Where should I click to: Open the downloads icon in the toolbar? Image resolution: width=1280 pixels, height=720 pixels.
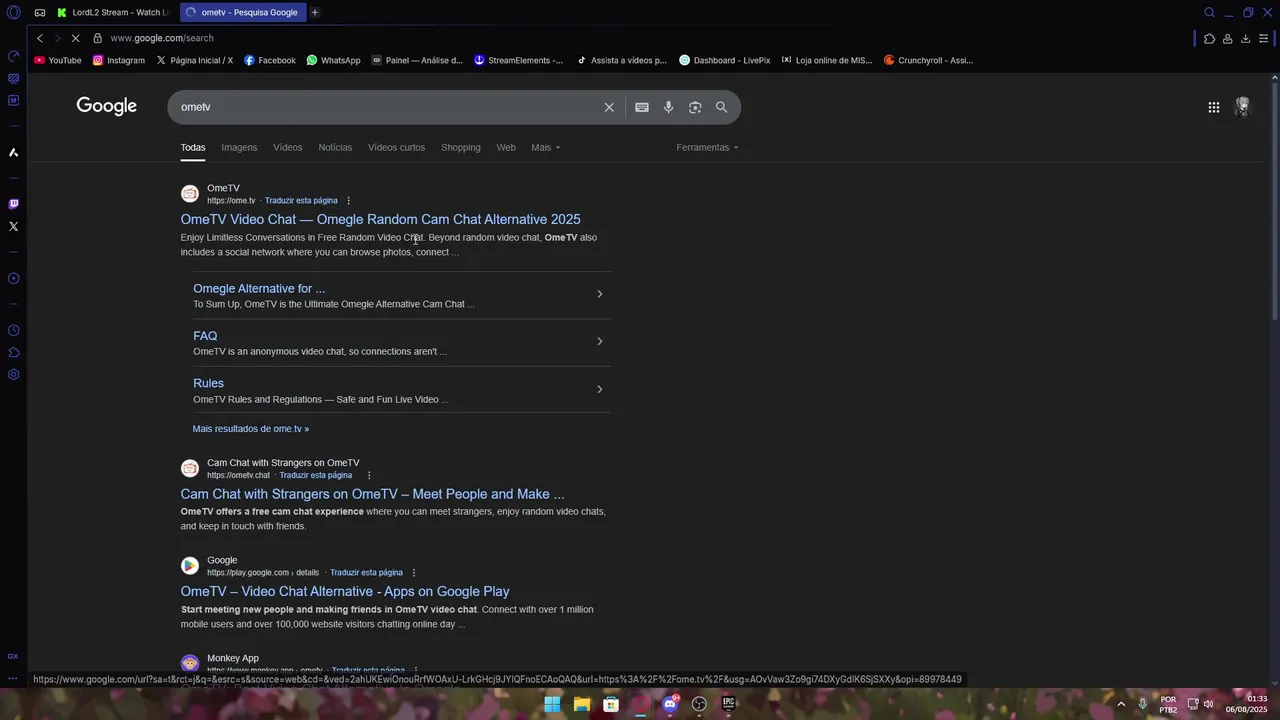tap(1245, 39)
